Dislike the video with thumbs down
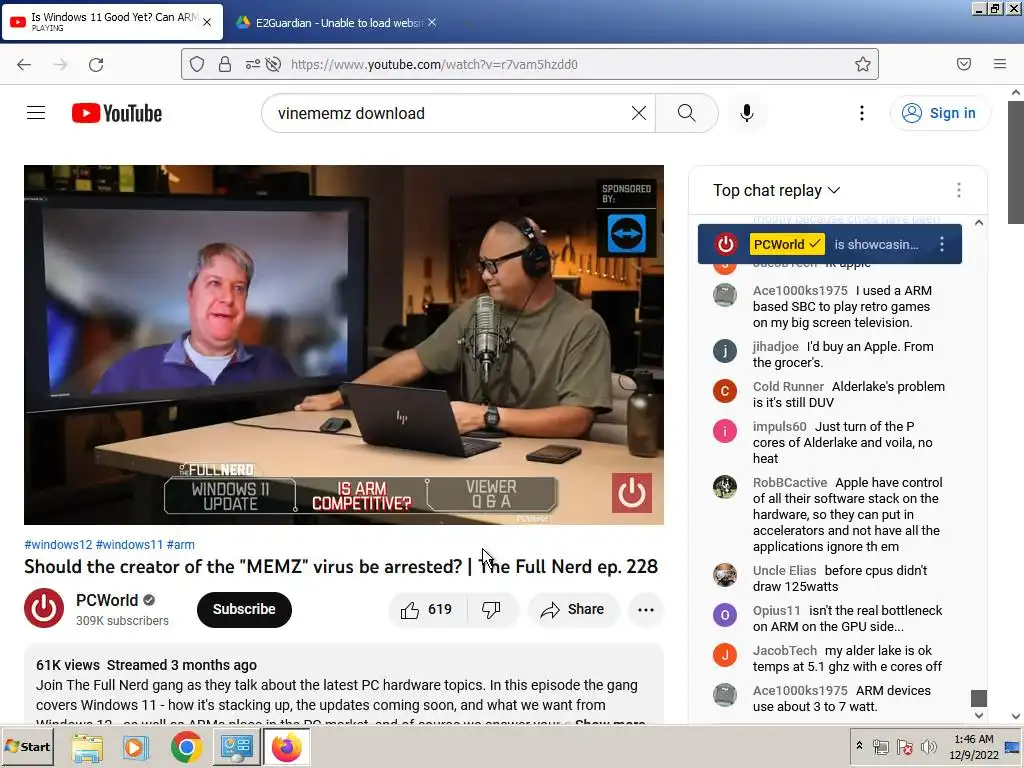 [491, 609]
